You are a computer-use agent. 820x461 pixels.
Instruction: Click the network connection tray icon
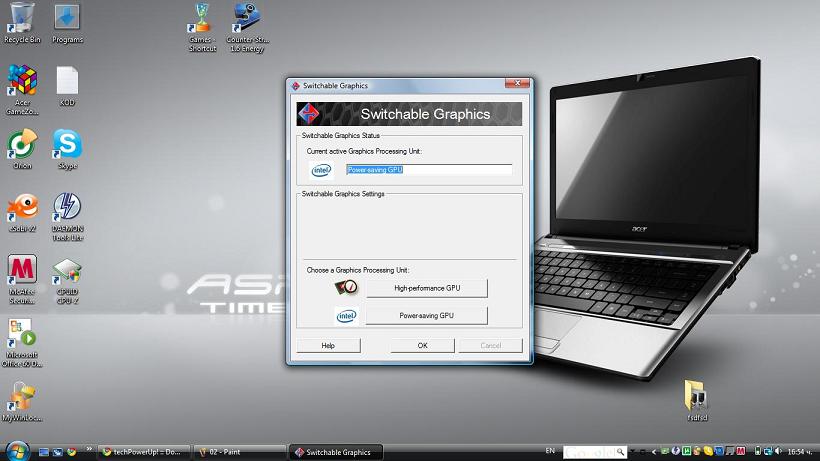pos(768,451)
